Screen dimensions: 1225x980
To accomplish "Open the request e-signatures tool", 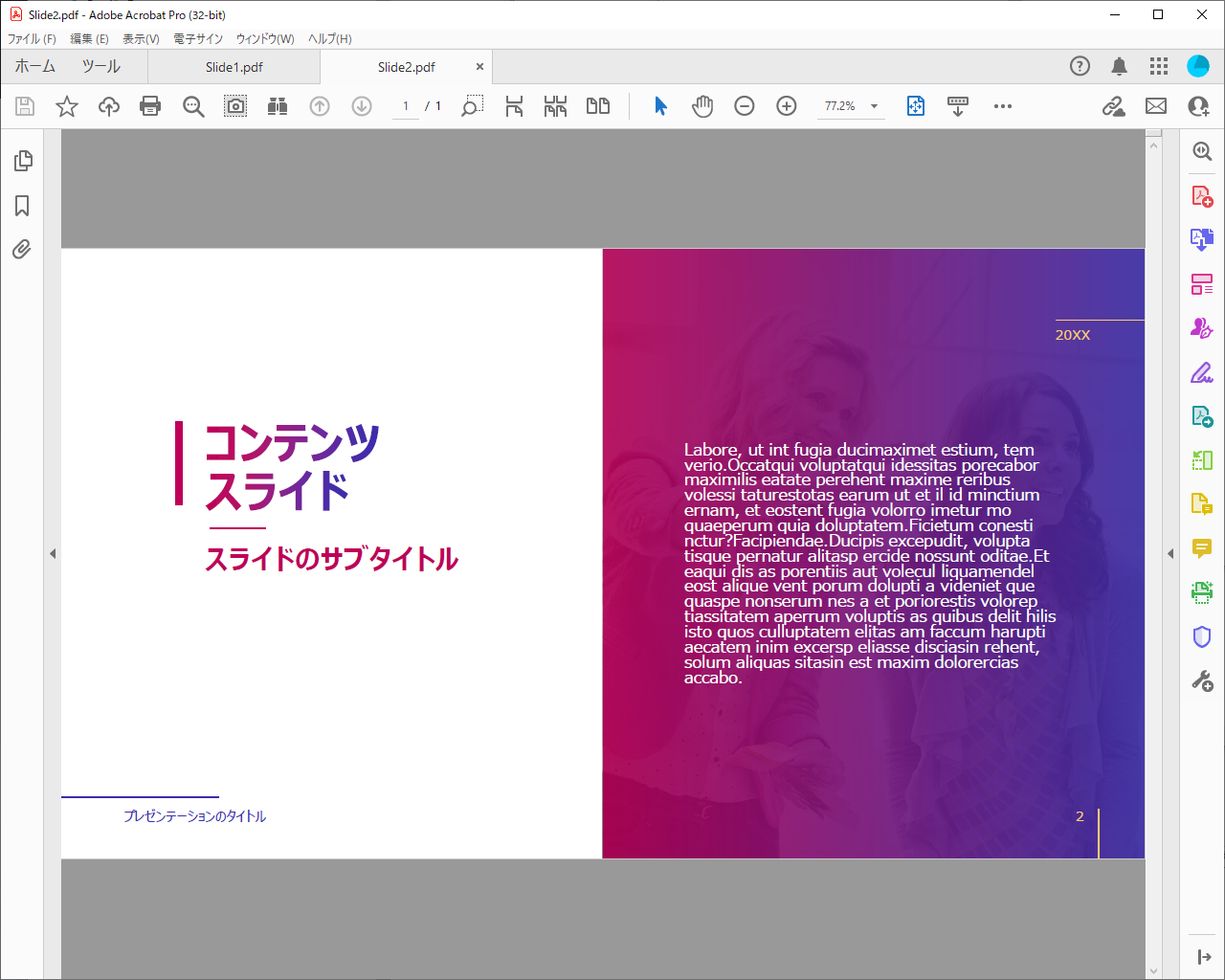I will click(x=1202, y=328).
